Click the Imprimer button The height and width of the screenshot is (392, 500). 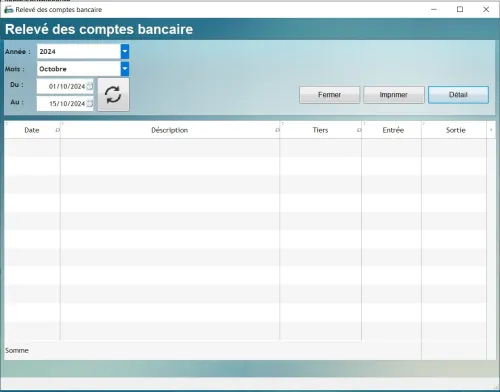tap(394, 95)
